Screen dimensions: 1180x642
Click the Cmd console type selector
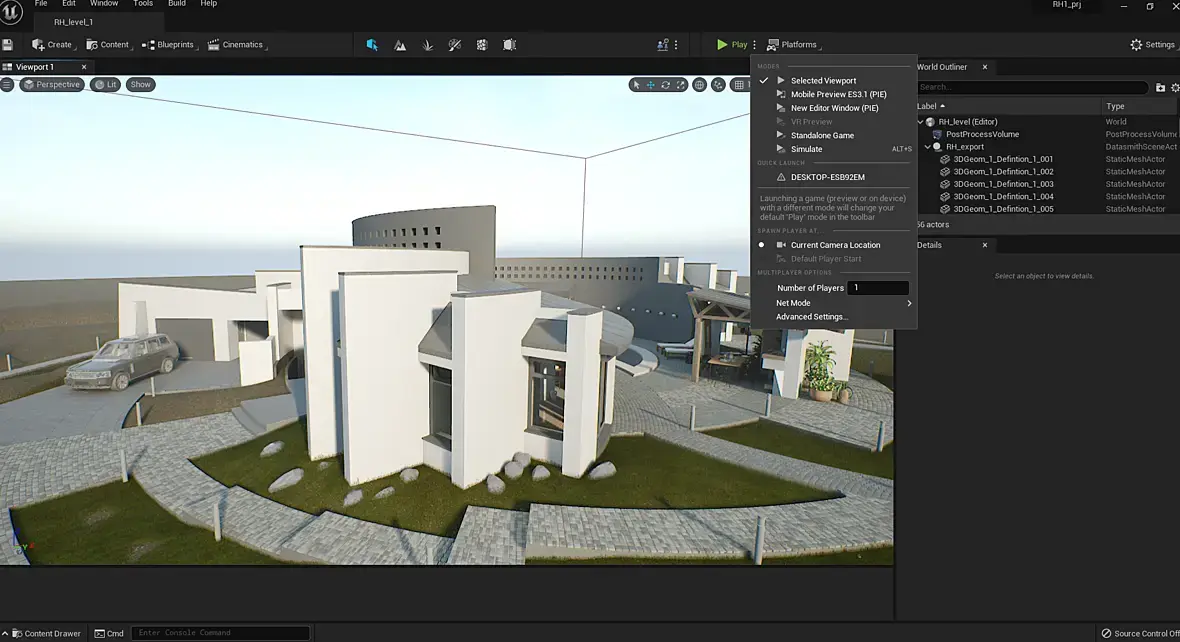point(109,633)
